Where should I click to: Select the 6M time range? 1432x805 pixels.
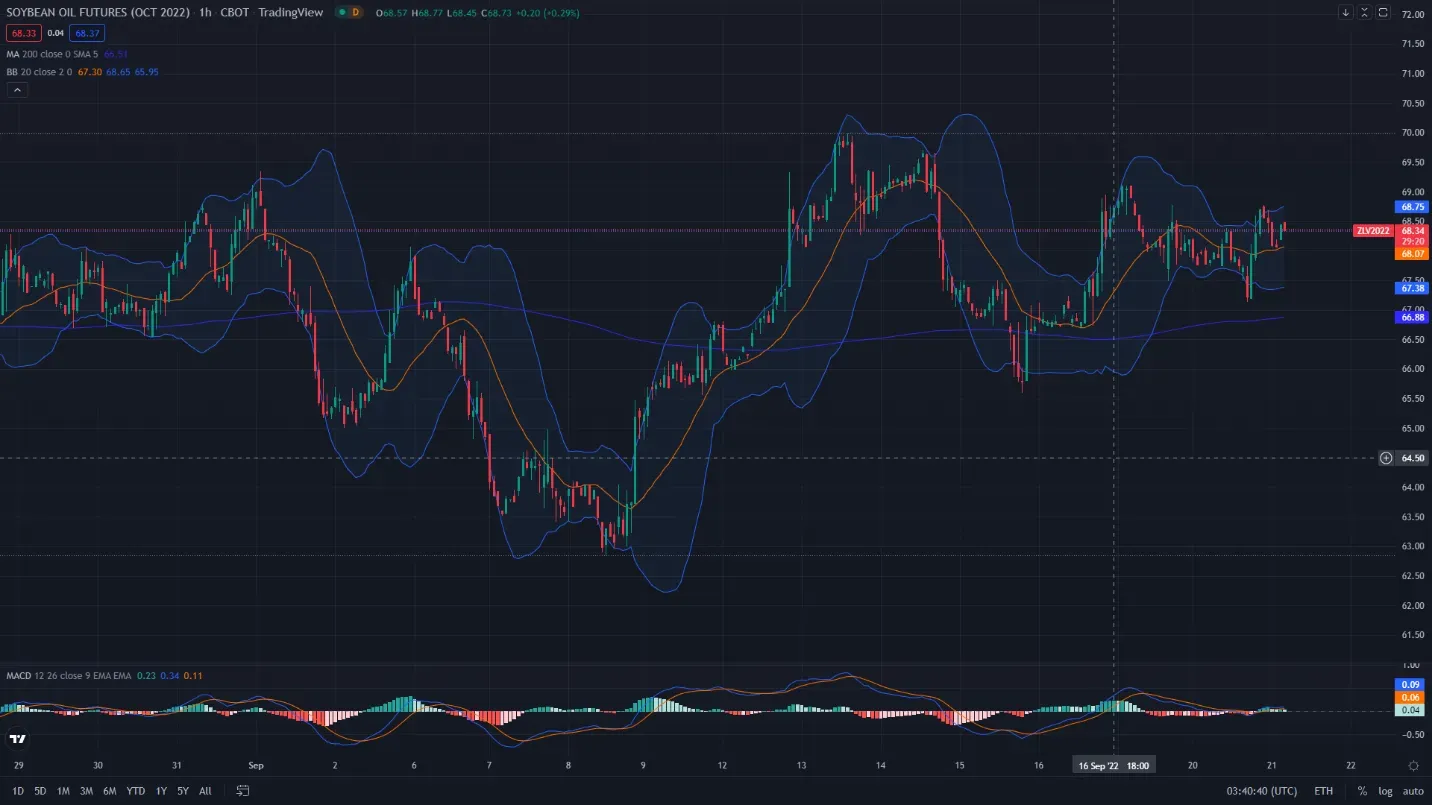[x=110, y=791]
